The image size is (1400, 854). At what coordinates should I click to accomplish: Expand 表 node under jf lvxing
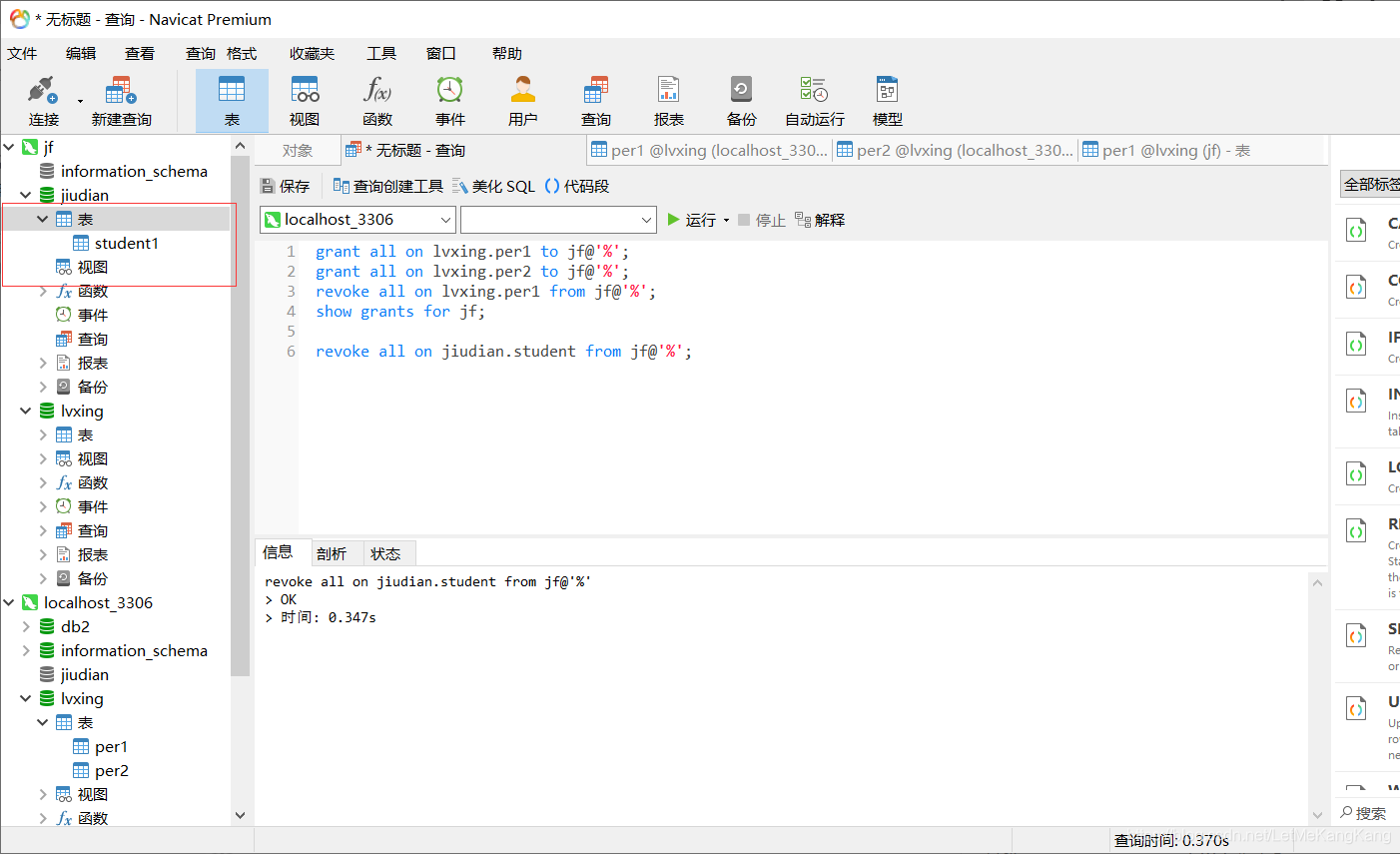[x=43, y=434]
